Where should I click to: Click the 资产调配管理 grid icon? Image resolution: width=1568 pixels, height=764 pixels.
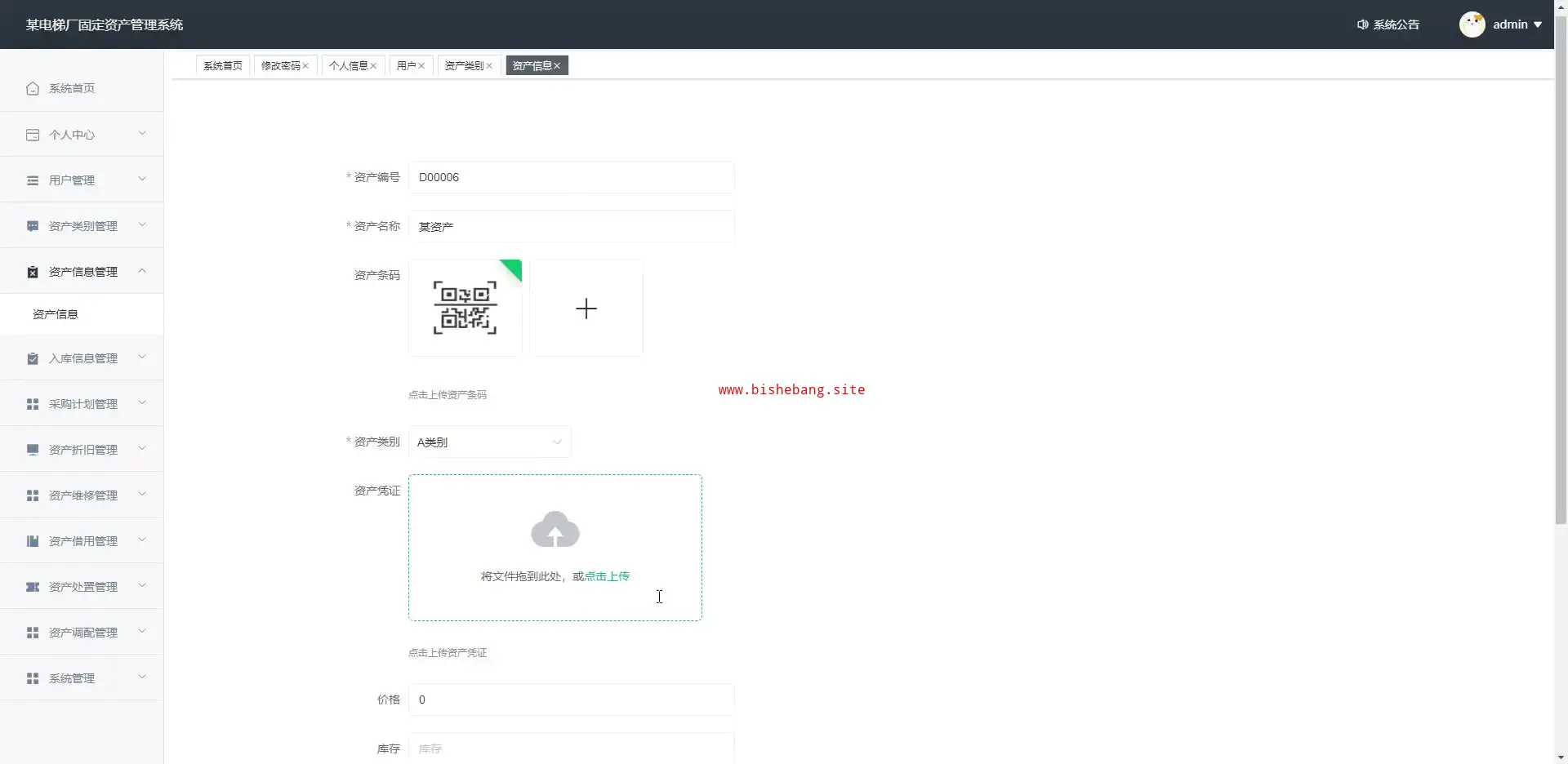pos(33,633)
